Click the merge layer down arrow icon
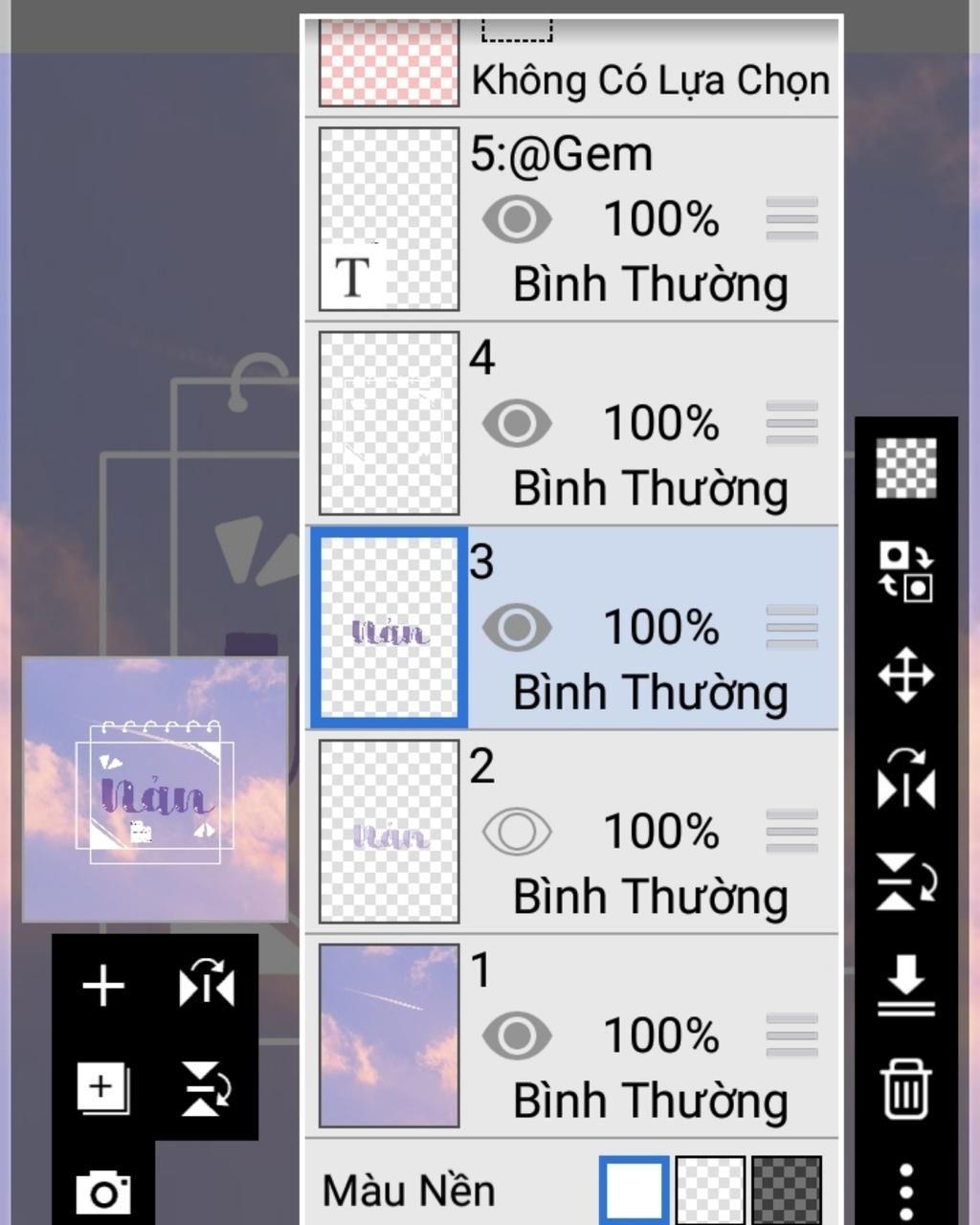This screenshot has width=980, height=1225. [905, 986]
